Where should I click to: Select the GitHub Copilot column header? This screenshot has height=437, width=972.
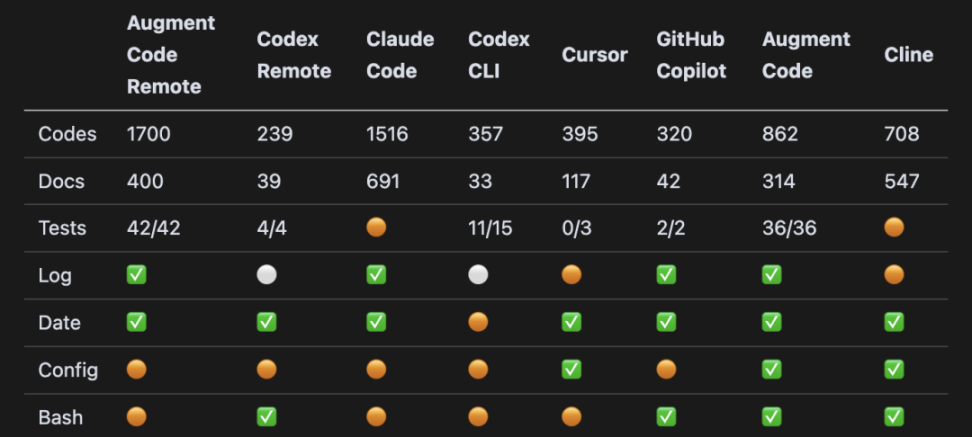(x=691, y=55)
